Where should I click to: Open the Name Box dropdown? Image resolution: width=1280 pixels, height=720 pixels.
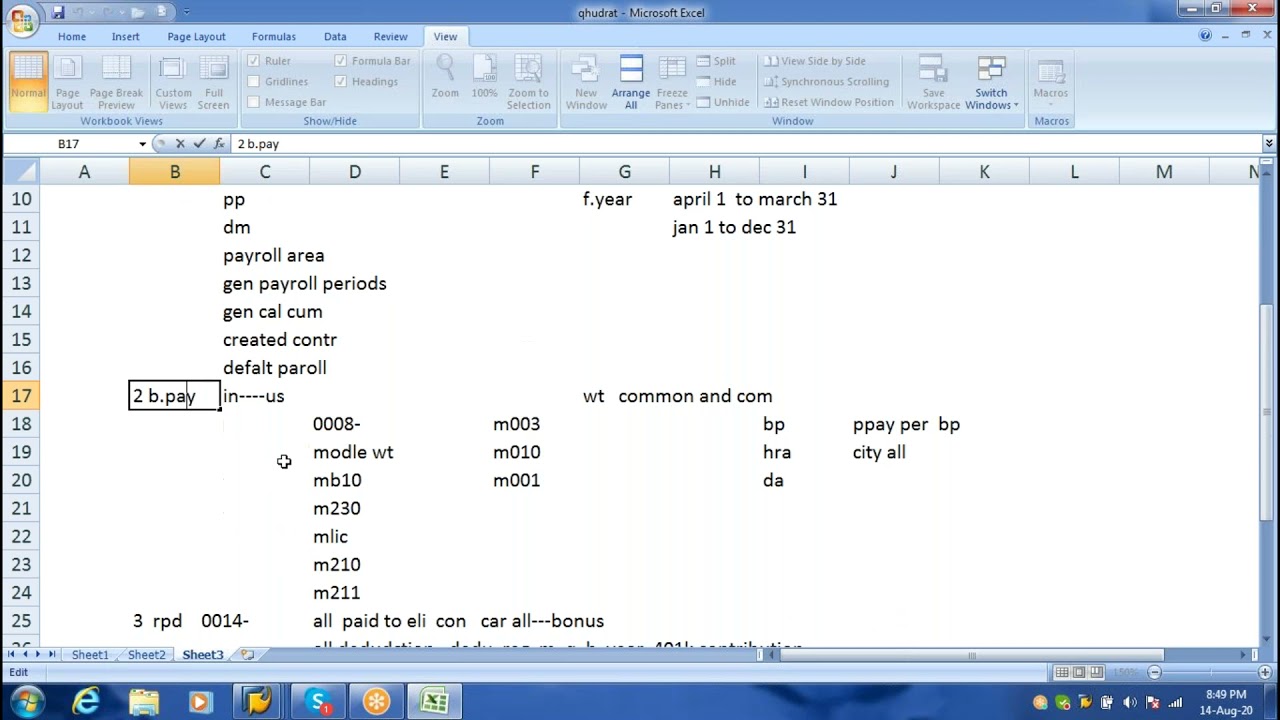point(143,144)
